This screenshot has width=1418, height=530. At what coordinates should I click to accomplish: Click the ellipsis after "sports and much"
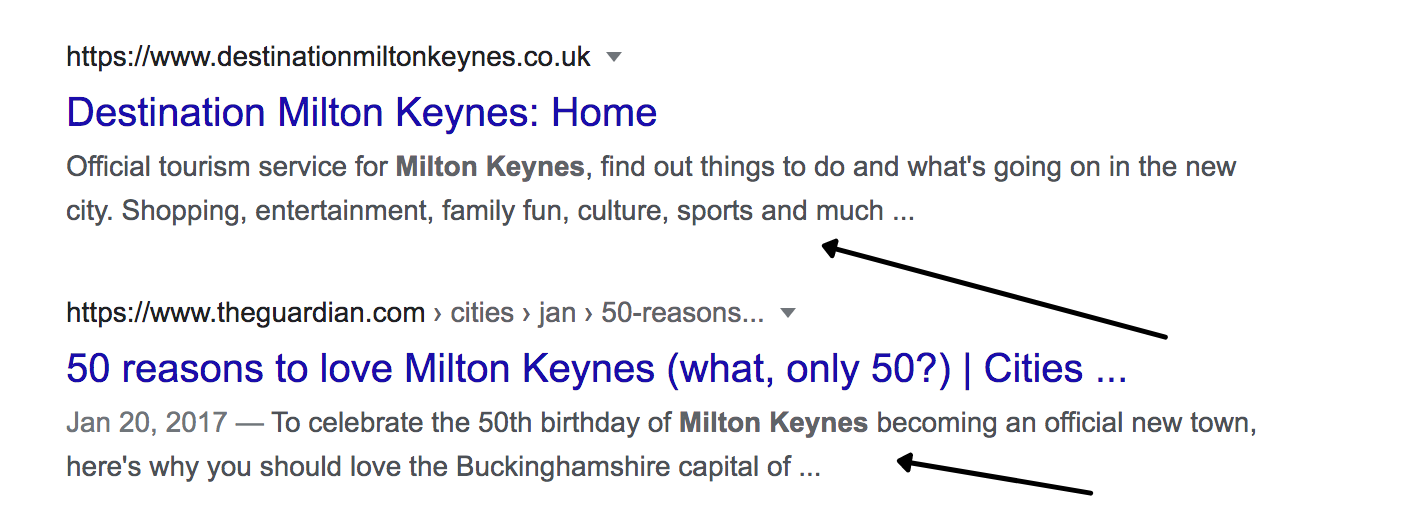(x=903, y=212)
